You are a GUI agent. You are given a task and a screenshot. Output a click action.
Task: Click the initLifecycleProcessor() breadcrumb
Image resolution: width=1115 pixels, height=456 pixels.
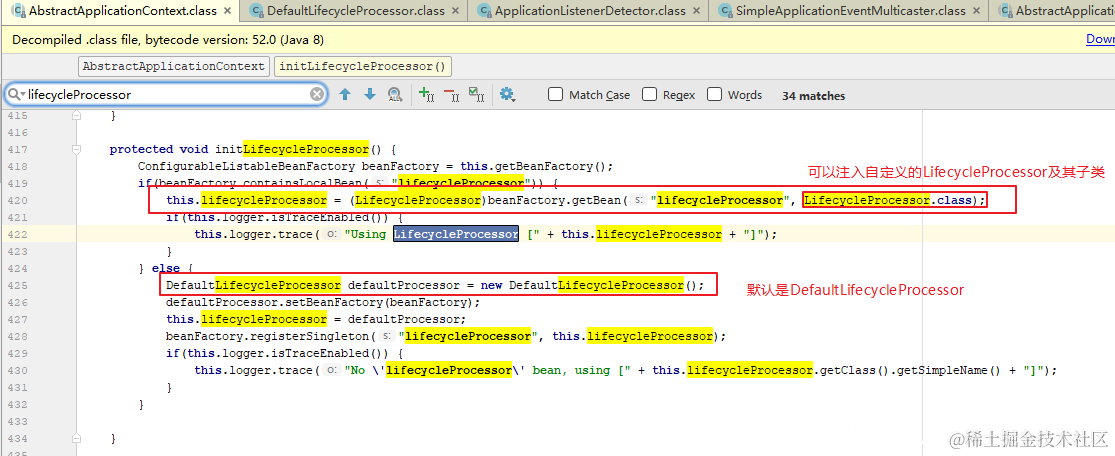tap(363, 66)
